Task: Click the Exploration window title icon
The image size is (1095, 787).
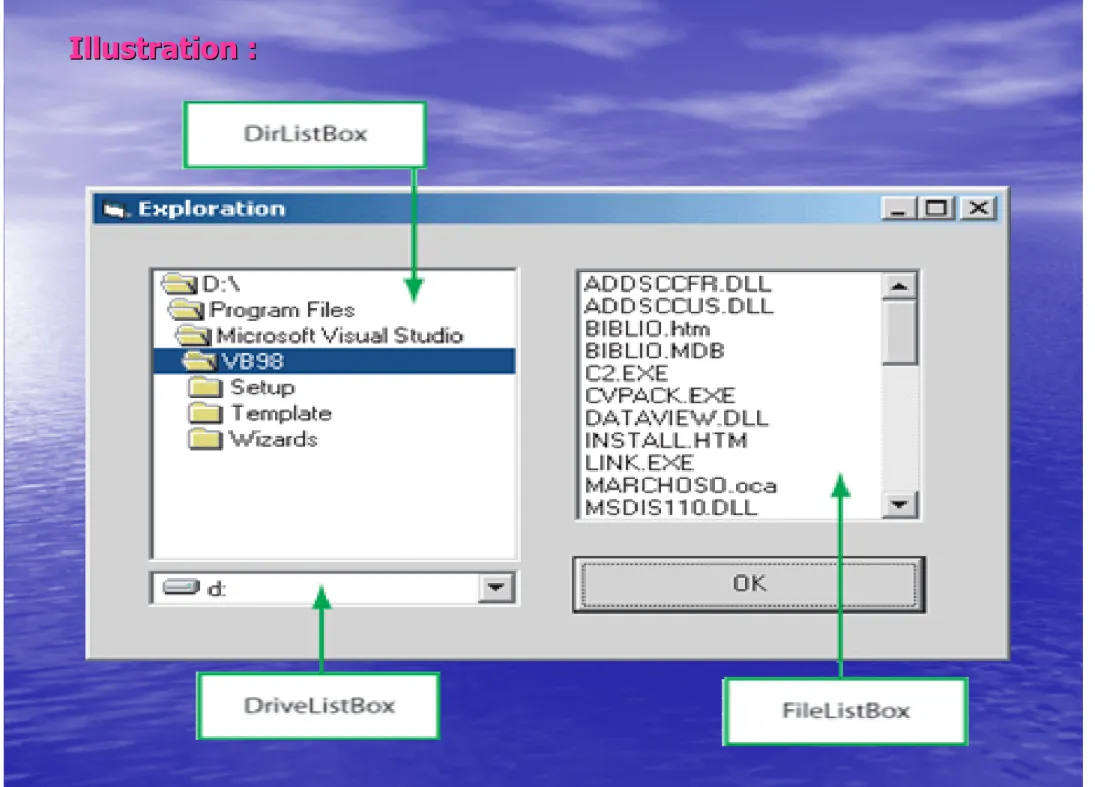Action: (x=115, y=209)
